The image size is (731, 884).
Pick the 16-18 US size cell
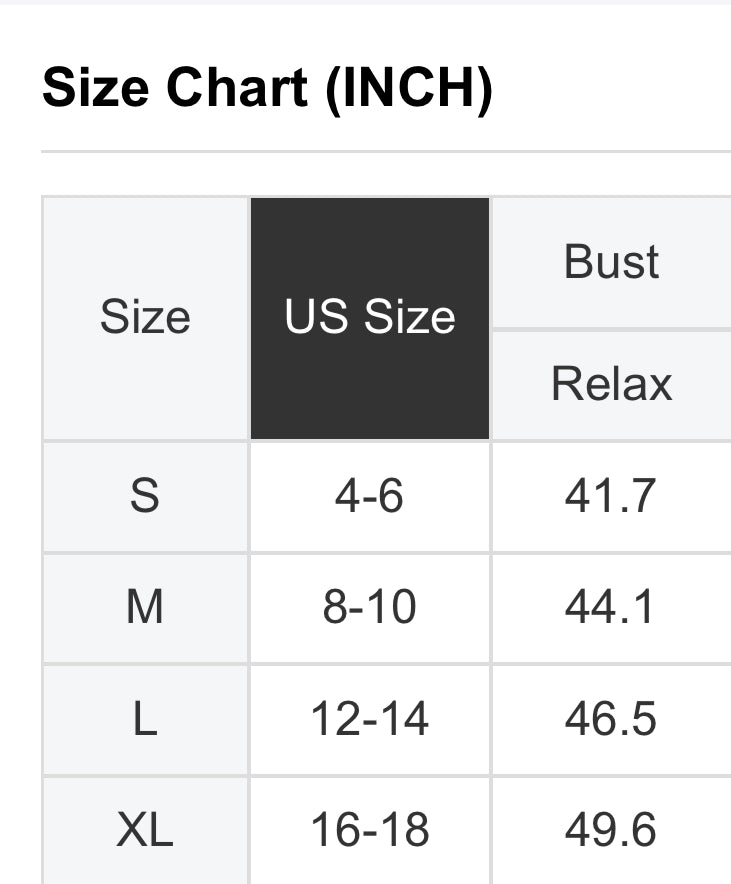[x=370, y=830]
